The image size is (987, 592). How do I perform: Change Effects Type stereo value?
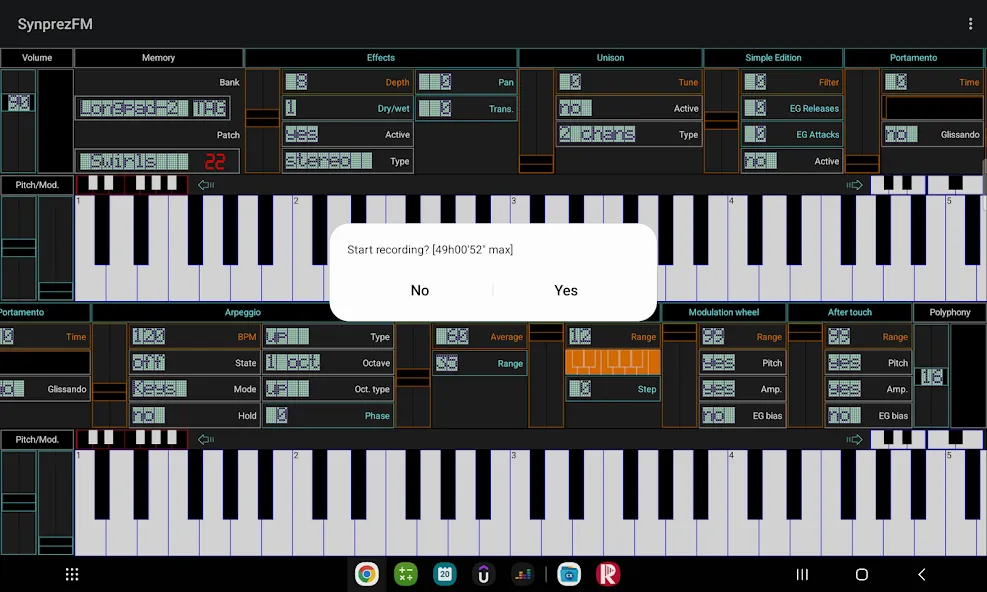pyautogui.click(x=328, y=161)
